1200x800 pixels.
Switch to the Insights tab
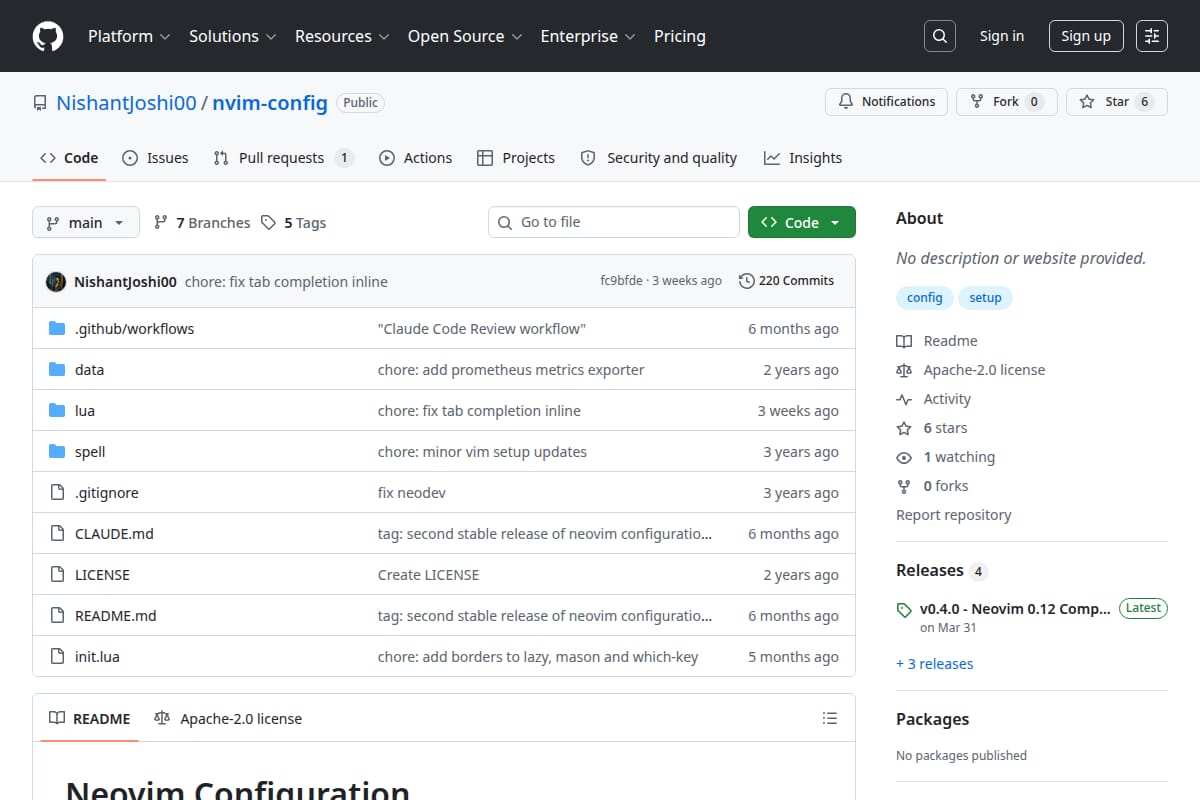click(802, 158)
